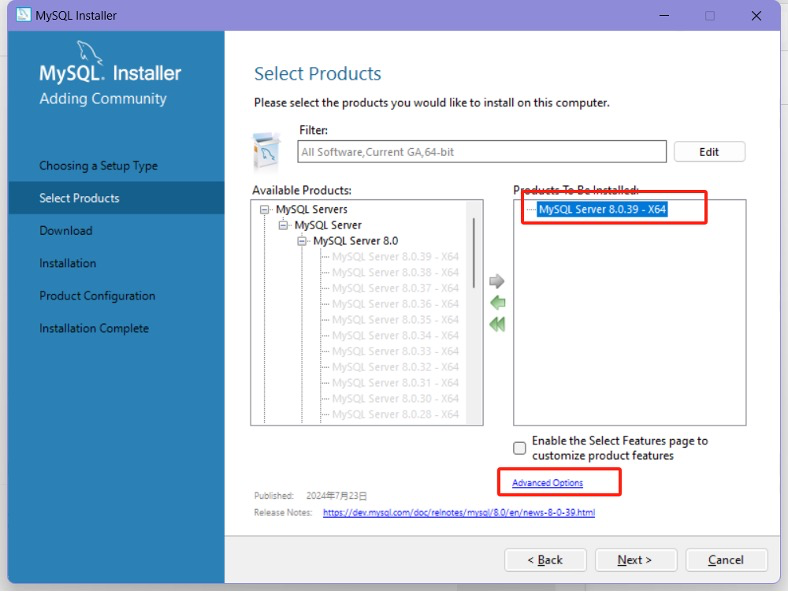Click the green double-arrow remove all icon
The width and height of the screenshot is (788, 592).
[497, 324]
